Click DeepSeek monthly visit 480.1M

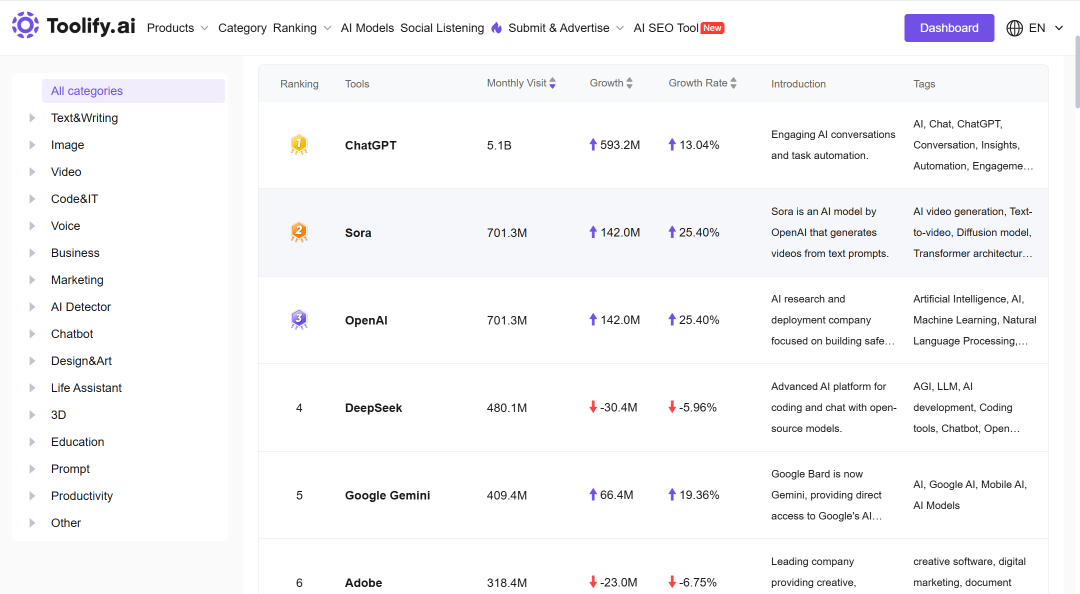507,408
